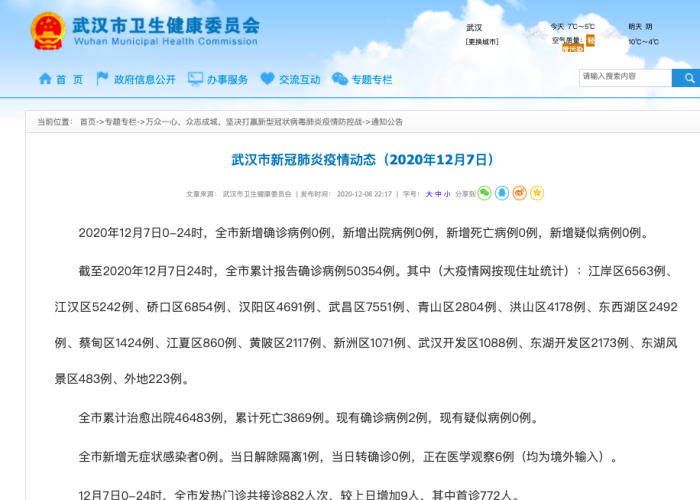Set font size to large with 大
The image size is (700, 500).
point(429,194)
